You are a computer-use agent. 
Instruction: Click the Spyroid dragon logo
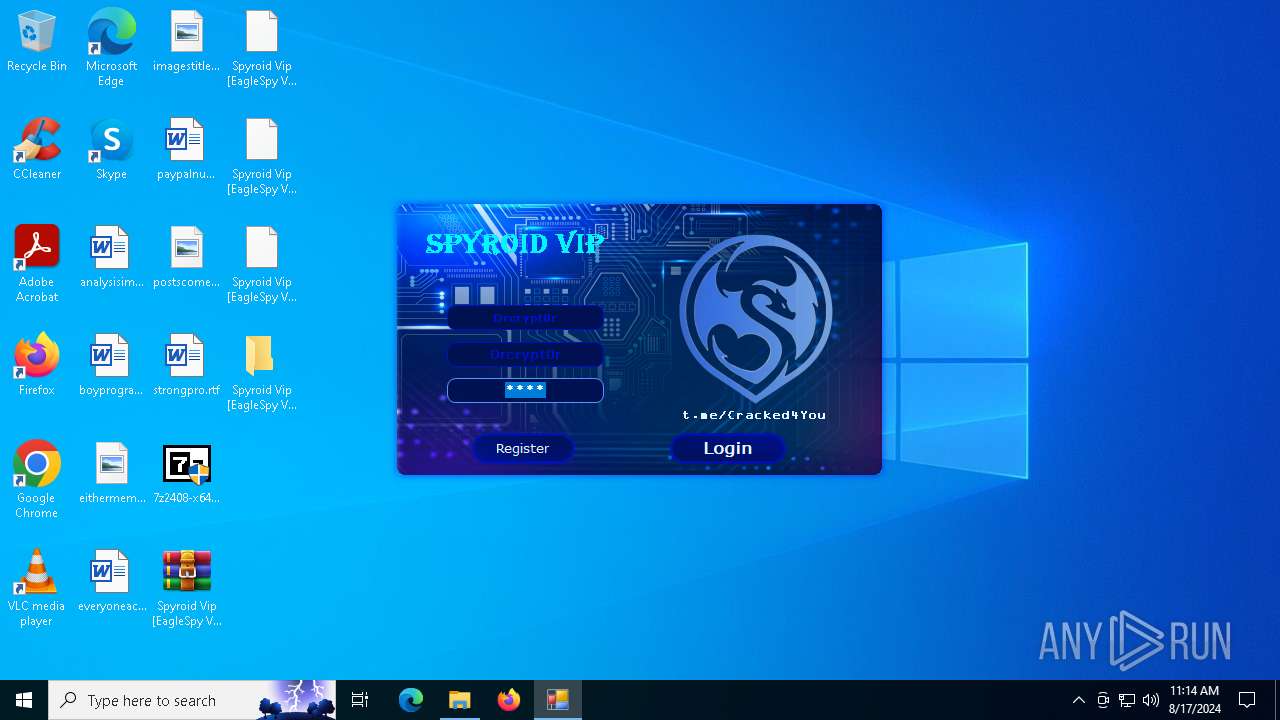tap(756, 319)
